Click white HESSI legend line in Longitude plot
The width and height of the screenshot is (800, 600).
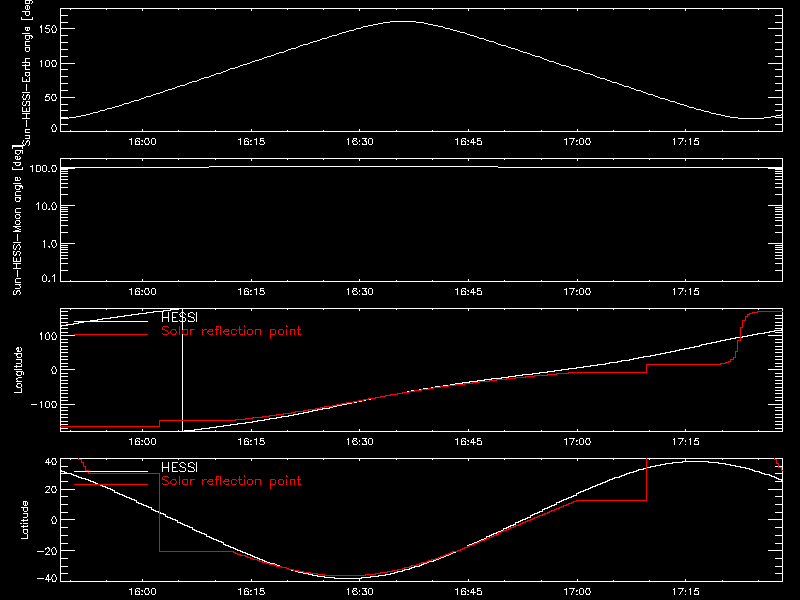[x=111, y=321]
